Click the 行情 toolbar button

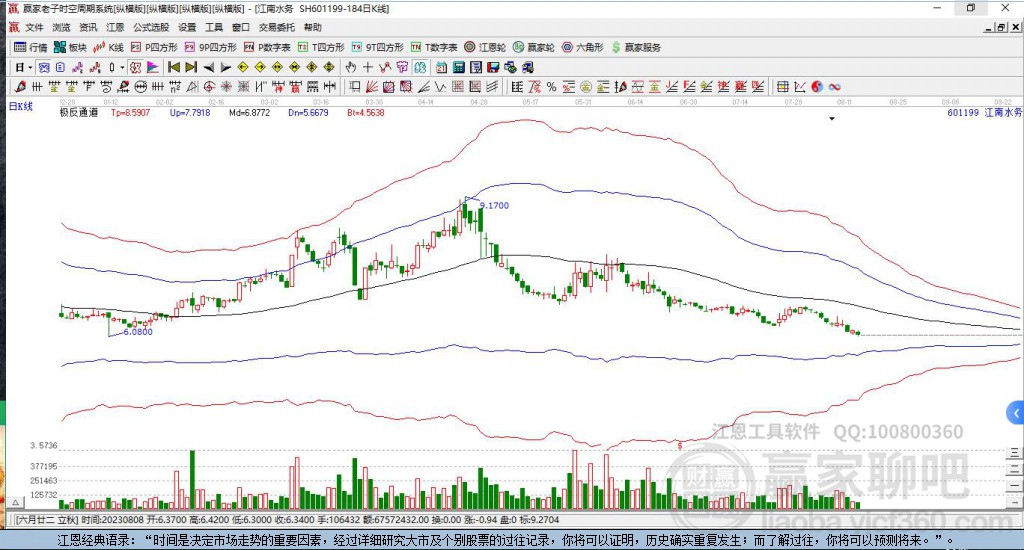pos(31,47)
